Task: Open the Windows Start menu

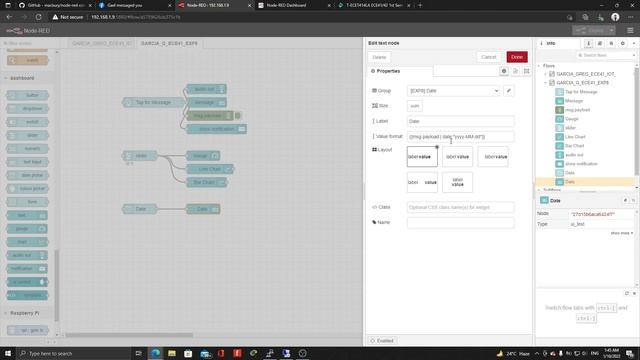Action: click(8, 353)
